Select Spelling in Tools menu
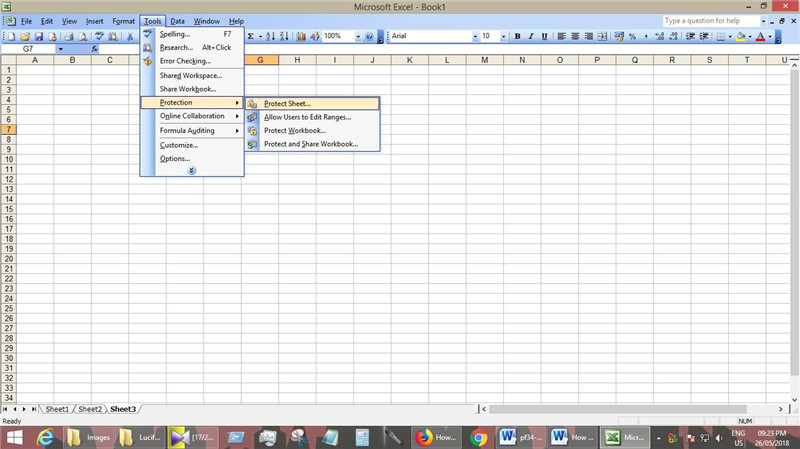 click(x=192, y=34)
